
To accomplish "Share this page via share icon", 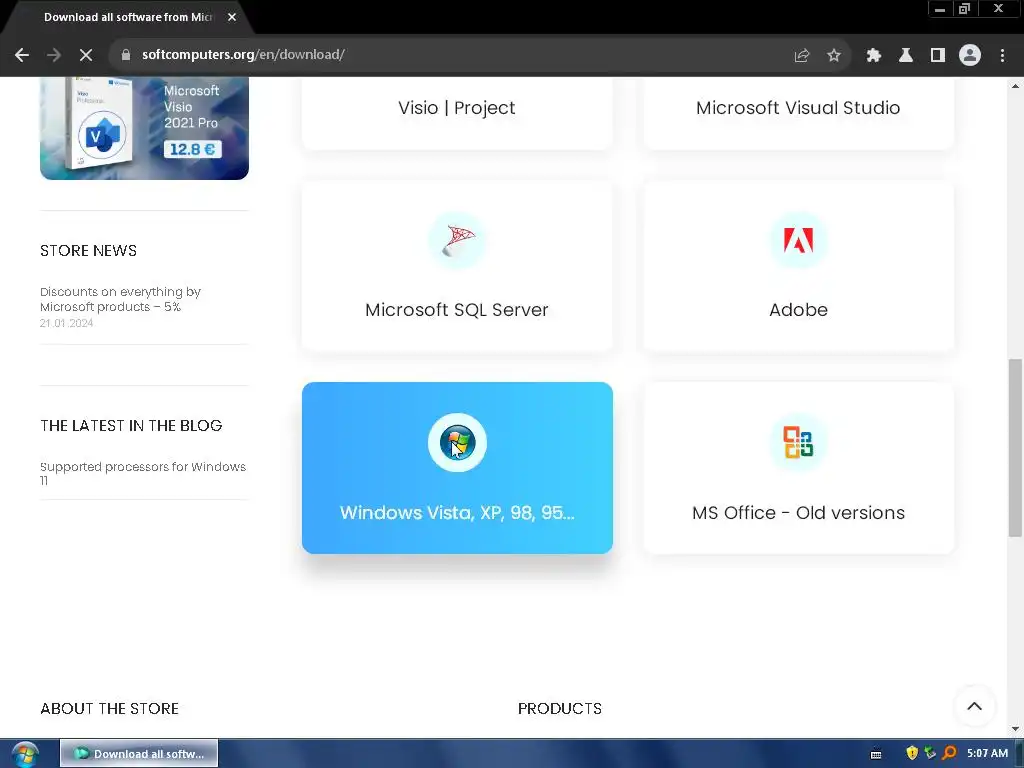I will [802, 56].
